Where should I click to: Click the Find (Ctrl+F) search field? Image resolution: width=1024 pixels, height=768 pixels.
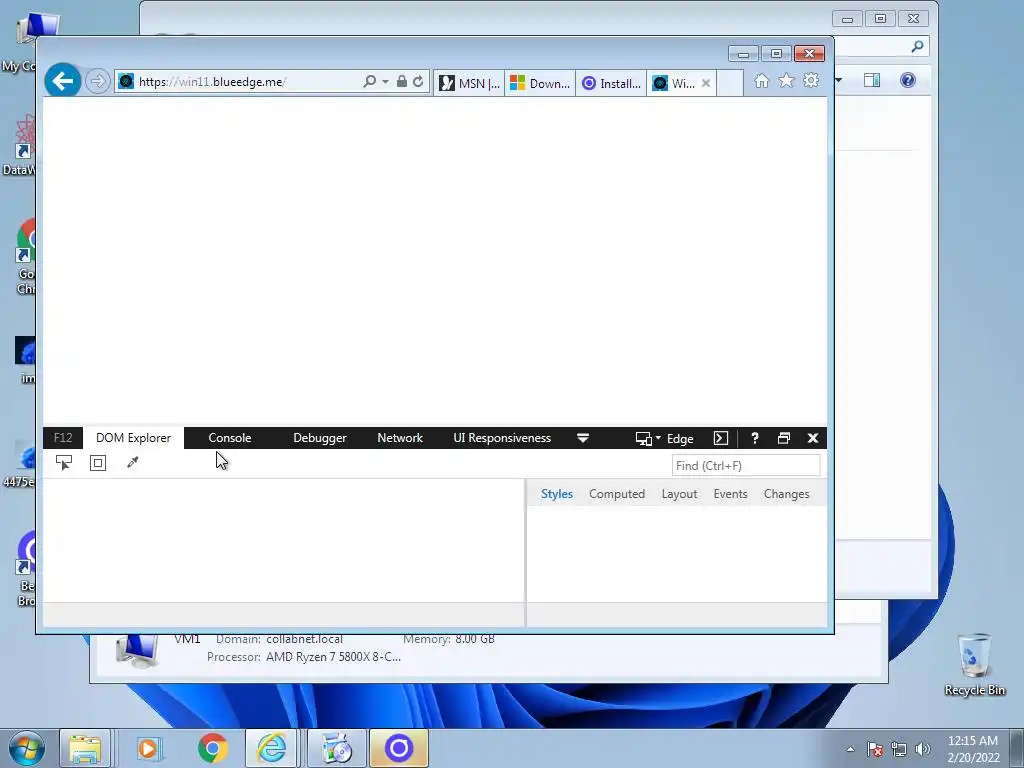[746, 466]
